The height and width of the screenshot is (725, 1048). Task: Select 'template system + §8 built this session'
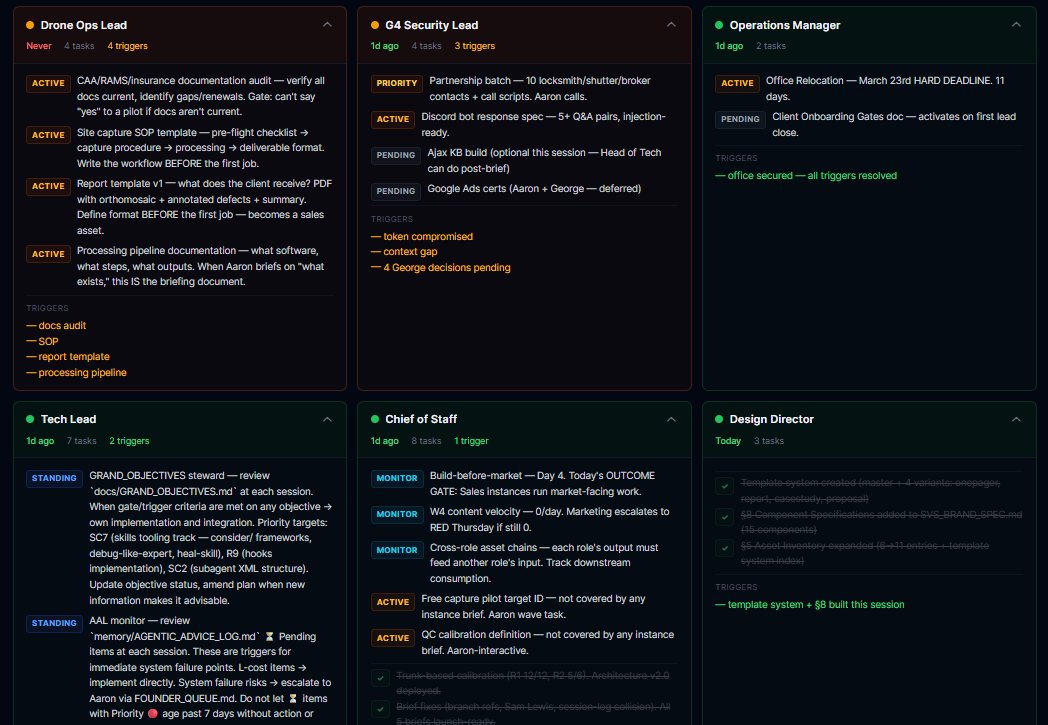[x=809, y=605]
